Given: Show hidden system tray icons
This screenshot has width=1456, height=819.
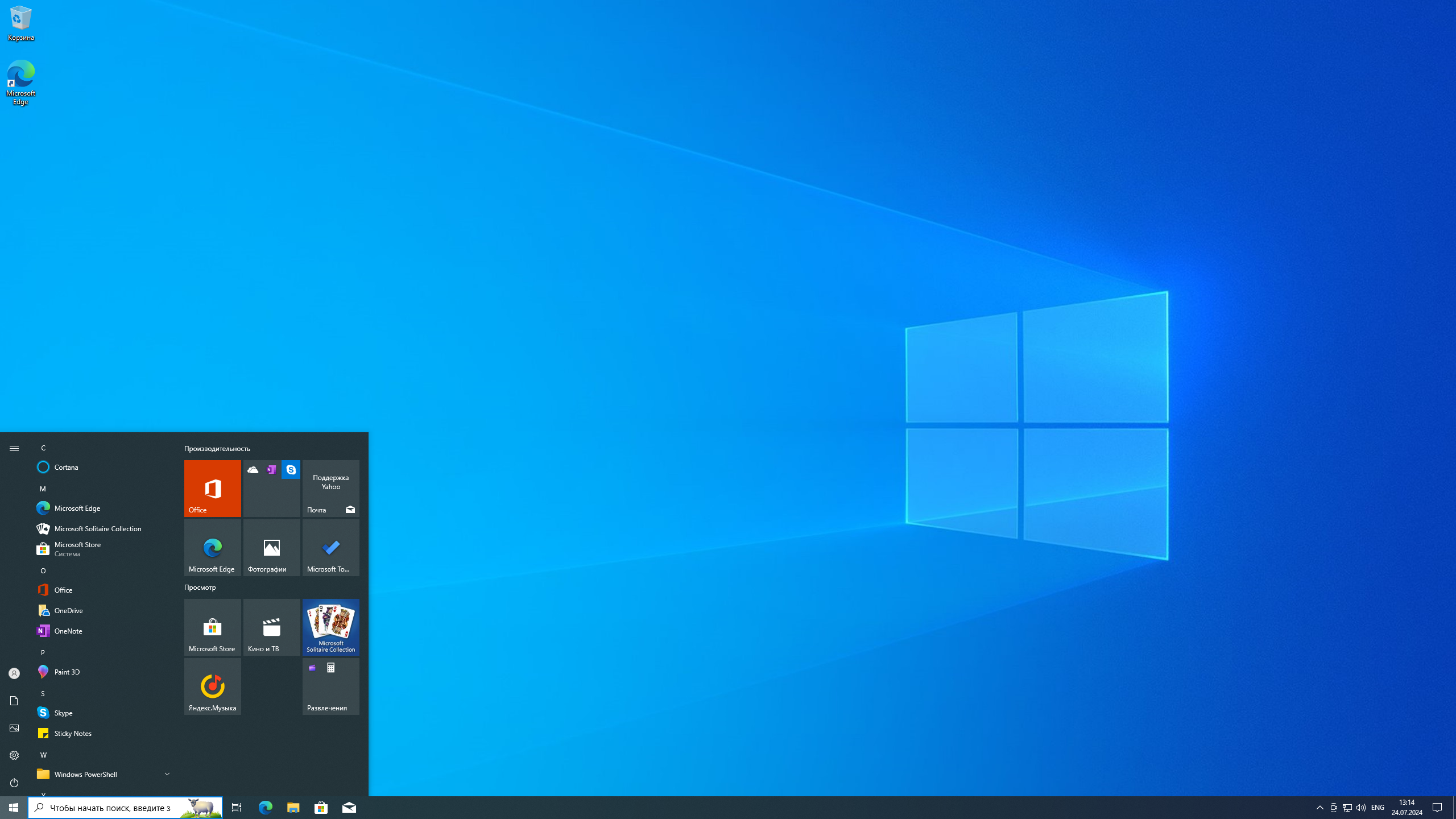Looking at the screenshot, I should click(1319, 807).
